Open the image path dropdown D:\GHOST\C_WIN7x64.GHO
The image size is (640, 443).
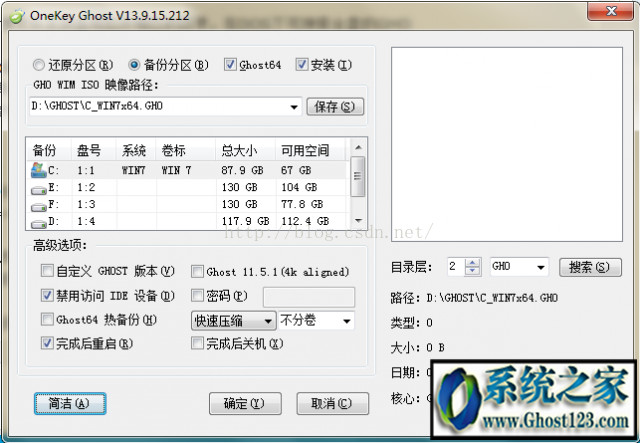(x=293, y=107)
